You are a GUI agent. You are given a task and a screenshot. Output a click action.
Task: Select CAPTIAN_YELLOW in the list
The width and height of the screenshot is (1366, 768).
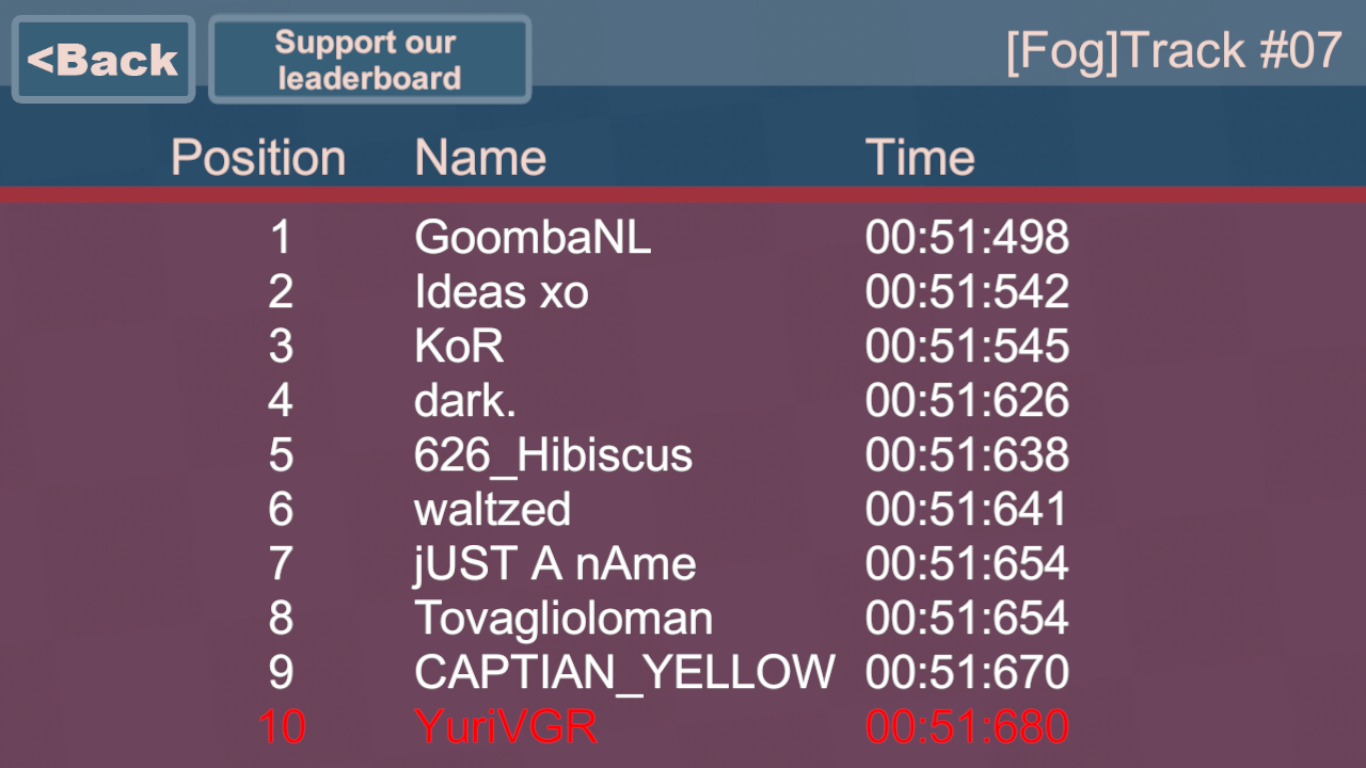[624, 672]
